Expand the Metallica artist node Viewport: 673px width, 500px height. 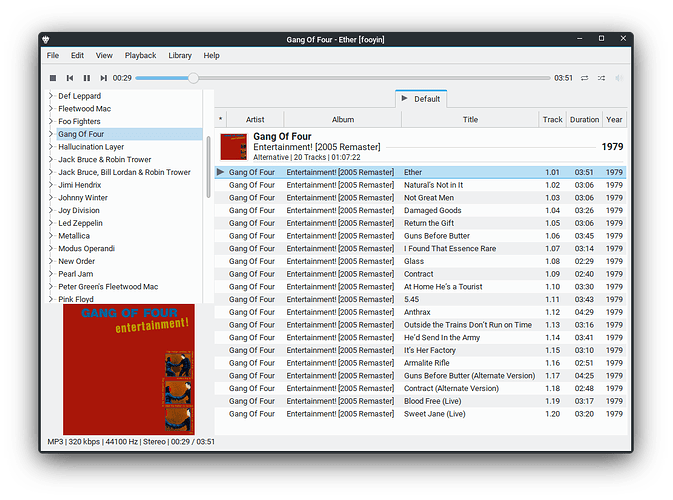(51, 236)
